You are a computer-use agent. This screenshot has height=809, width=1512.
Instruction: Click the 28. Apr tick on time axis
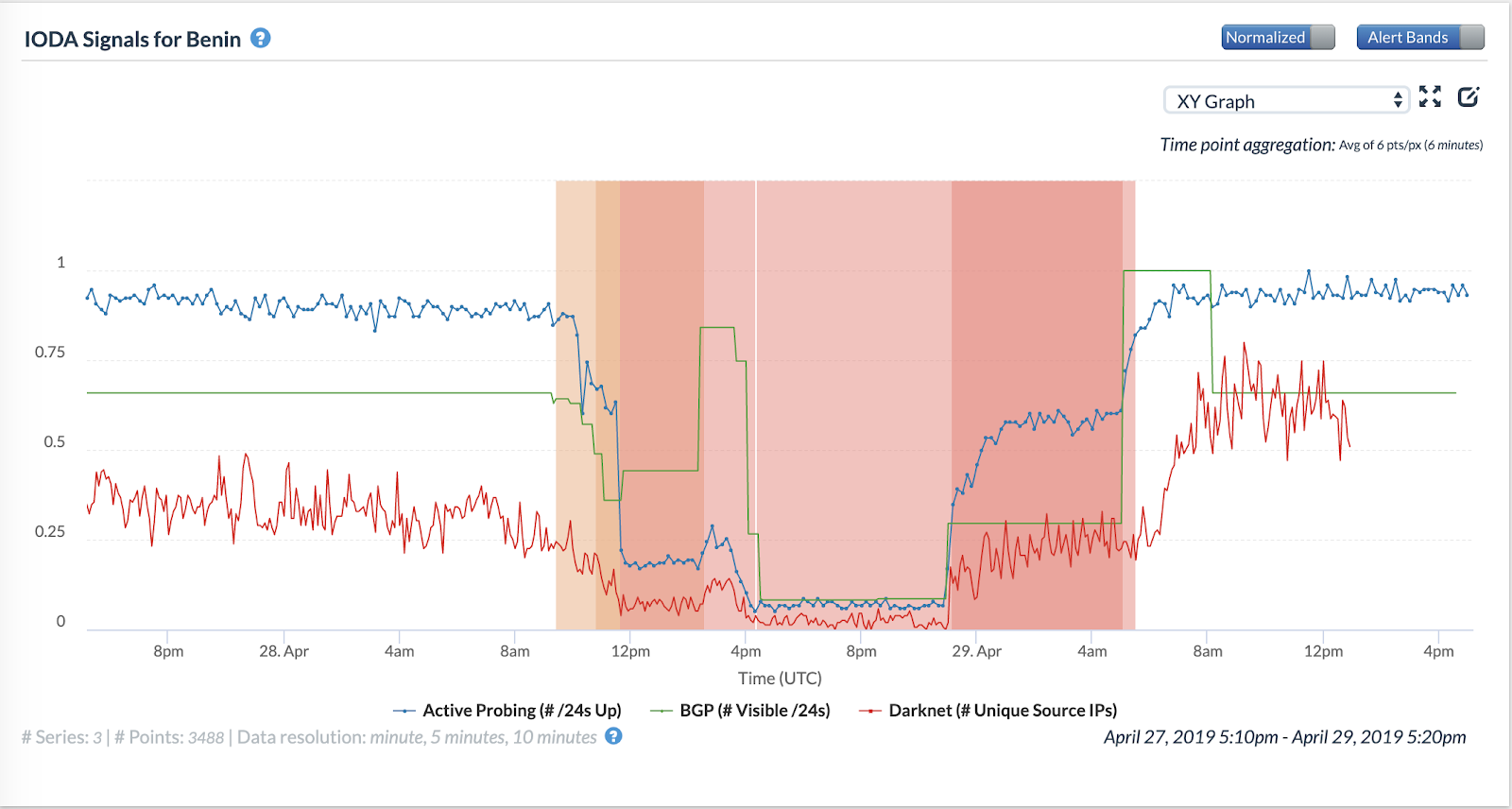283,651
